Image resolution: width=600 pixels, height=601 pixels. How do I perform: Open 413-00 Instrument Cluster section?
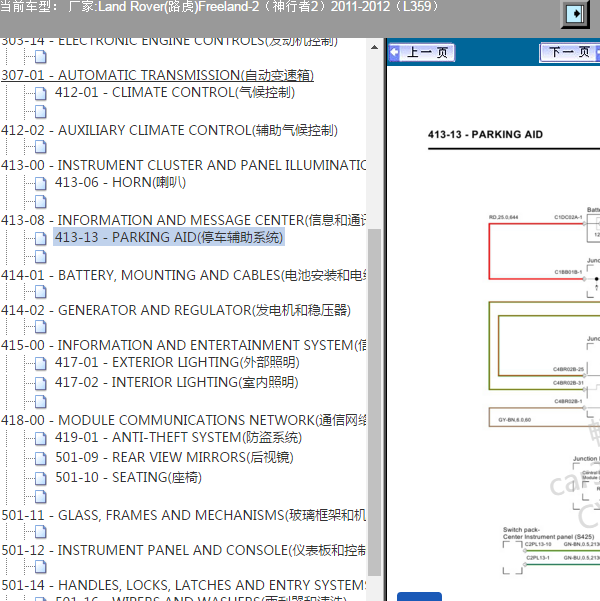(183, 165)
